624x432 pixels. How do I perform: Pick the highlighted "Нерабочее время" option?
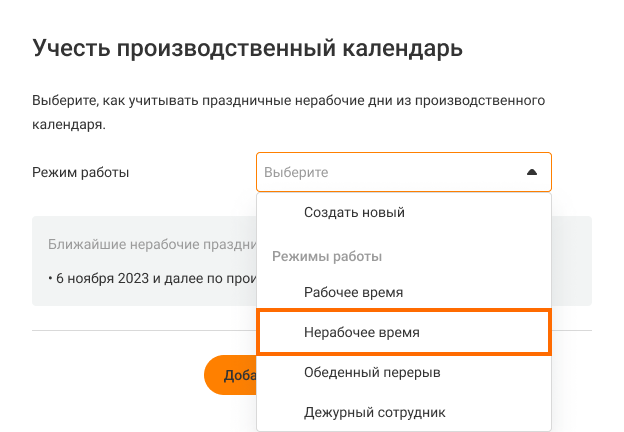tap(361, 332)
